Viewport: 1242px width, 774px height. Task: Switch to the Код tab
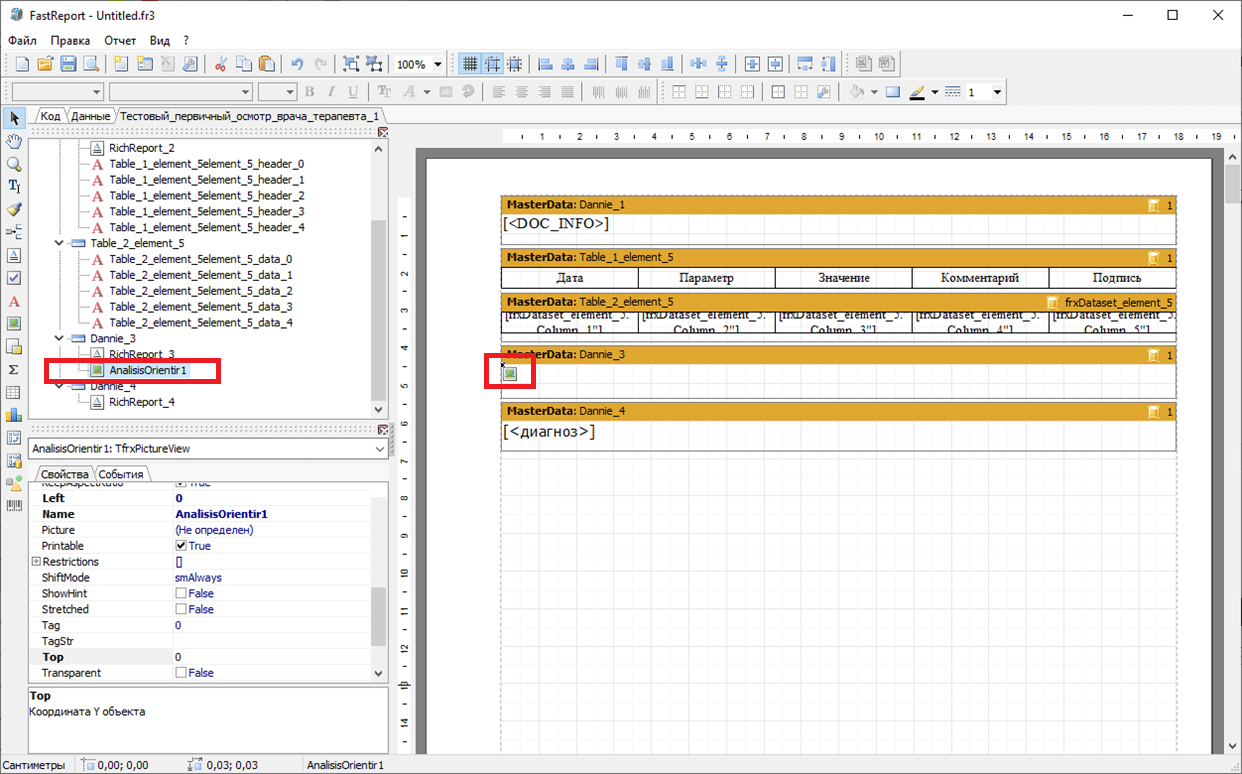[x=50, y=116]
